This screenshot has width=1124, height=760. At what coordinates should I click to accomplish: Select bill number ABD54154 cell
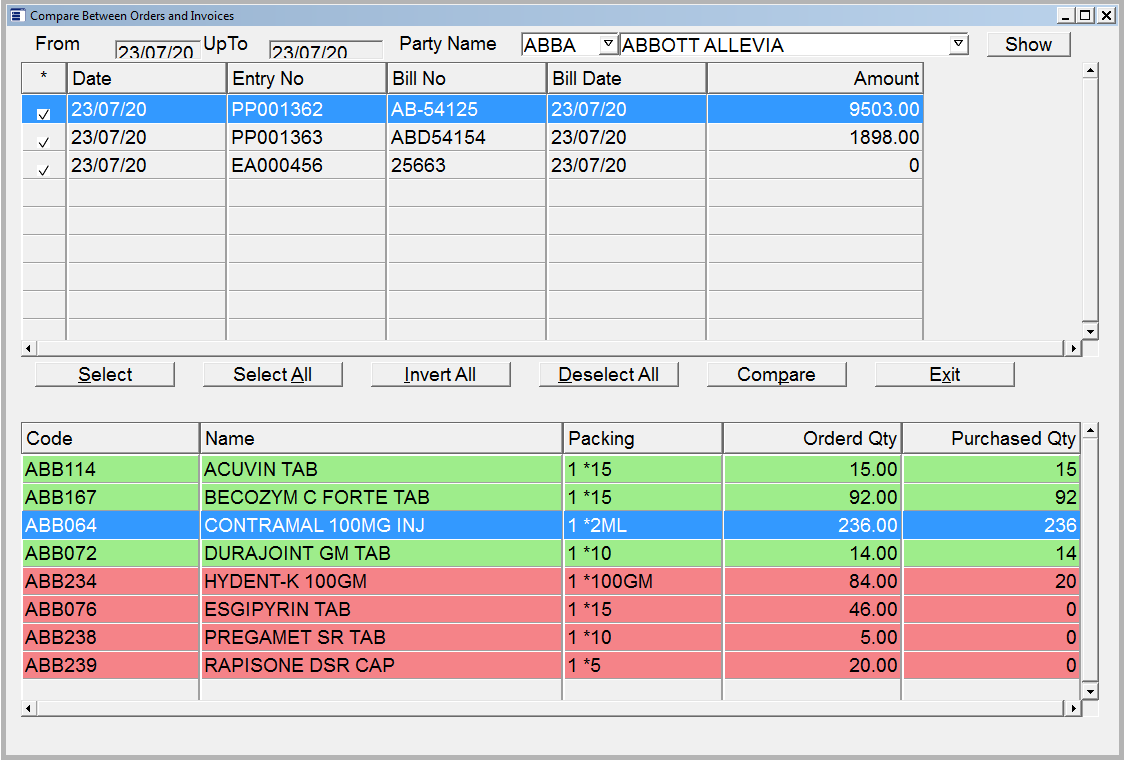[x=466, y=137]
